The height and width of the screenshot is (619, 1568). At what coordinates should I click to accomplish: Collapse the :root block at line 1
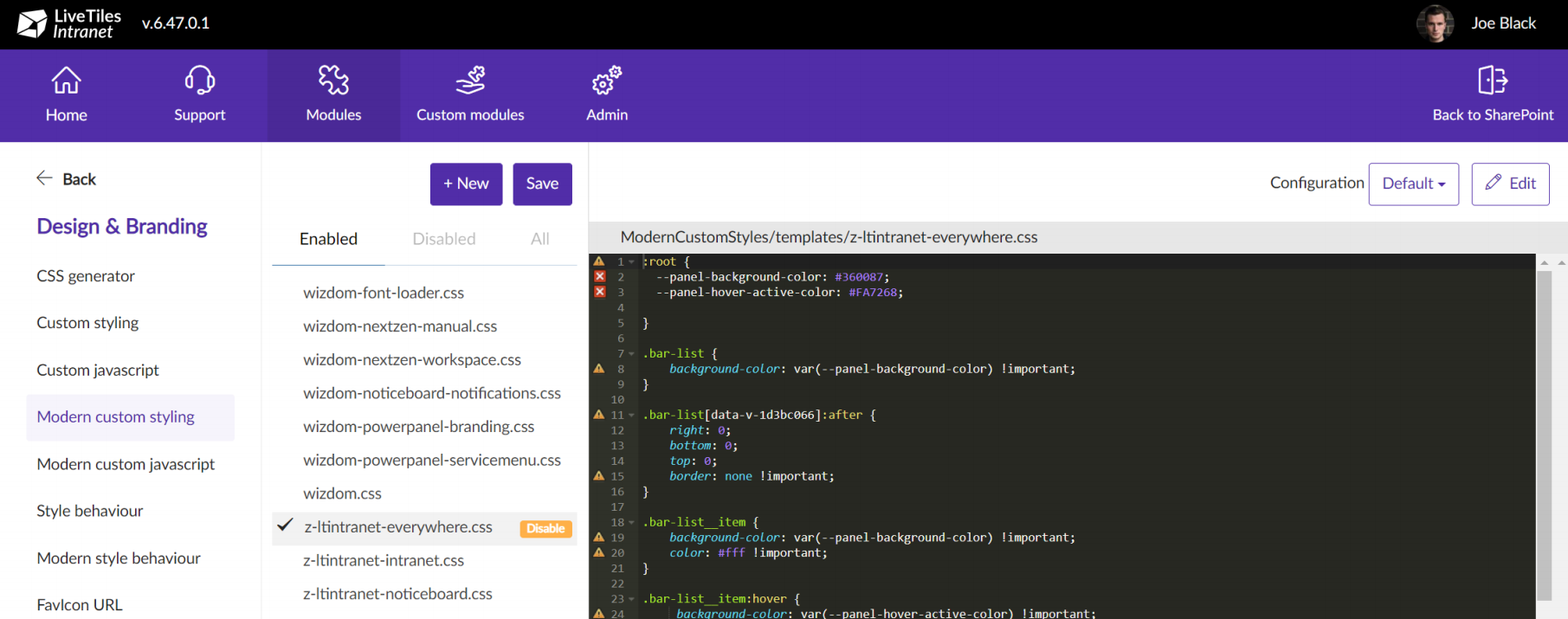(632, 261)
